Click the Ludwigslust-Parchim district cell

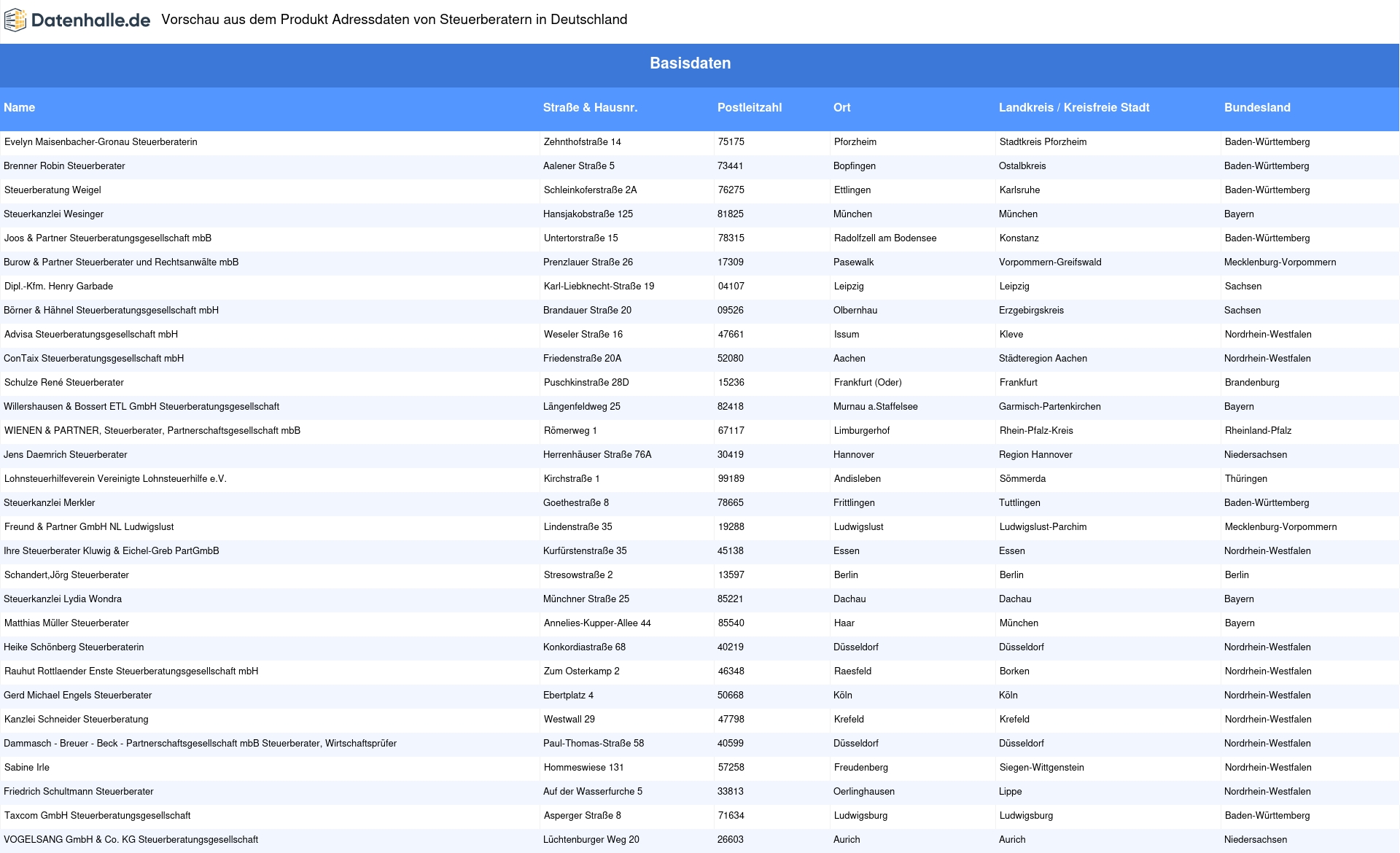[1043, 527]
